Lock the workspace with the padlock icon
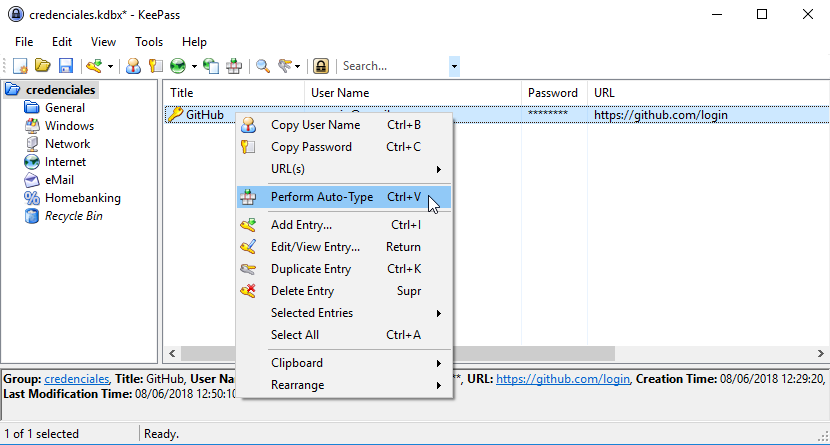The image size is (830, 445). click(x=321, y=66)
